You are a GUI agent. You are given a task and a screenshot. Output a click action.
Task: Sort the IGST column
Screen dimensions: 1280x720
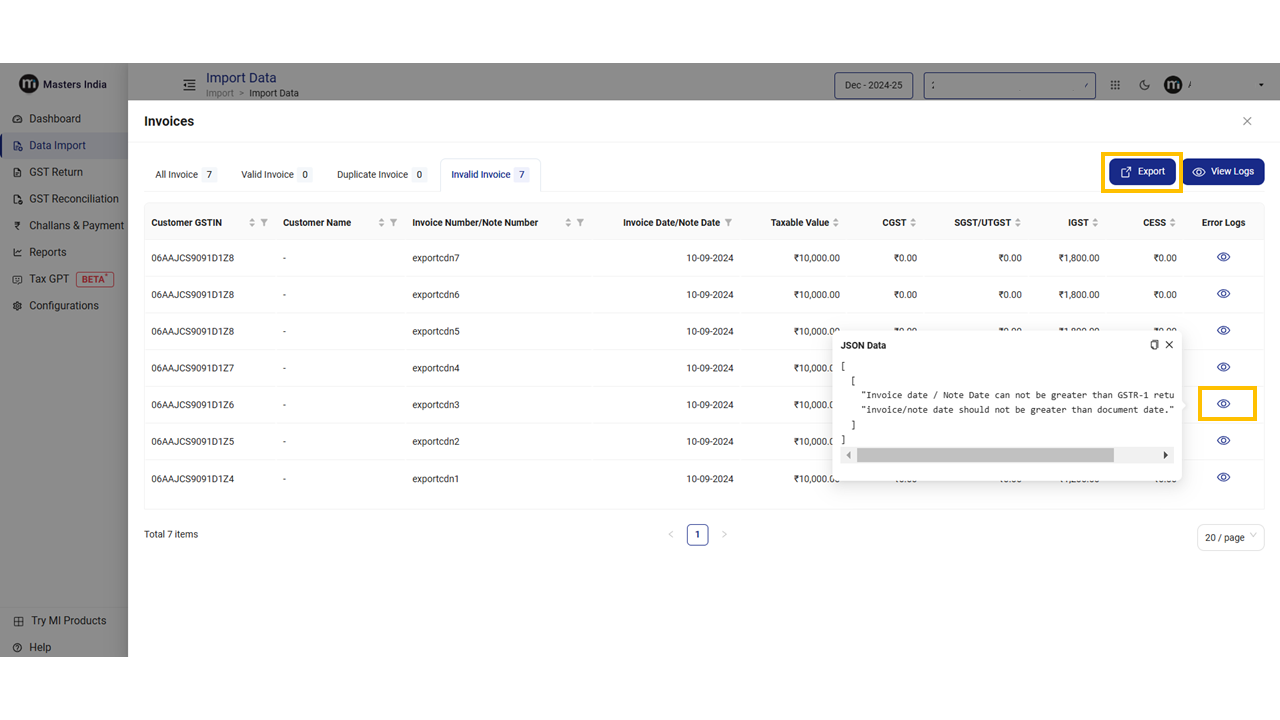[1095, 223]
